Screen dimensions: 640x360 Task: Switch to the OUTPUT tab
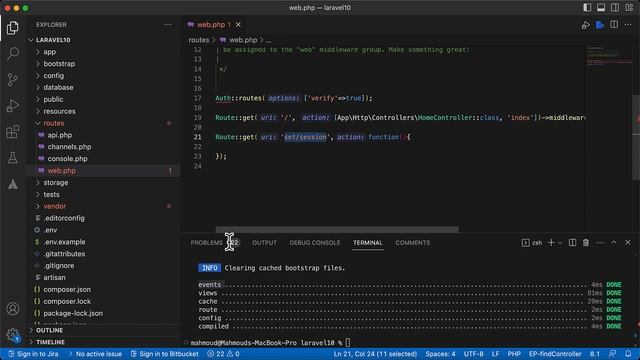point(264,243)
